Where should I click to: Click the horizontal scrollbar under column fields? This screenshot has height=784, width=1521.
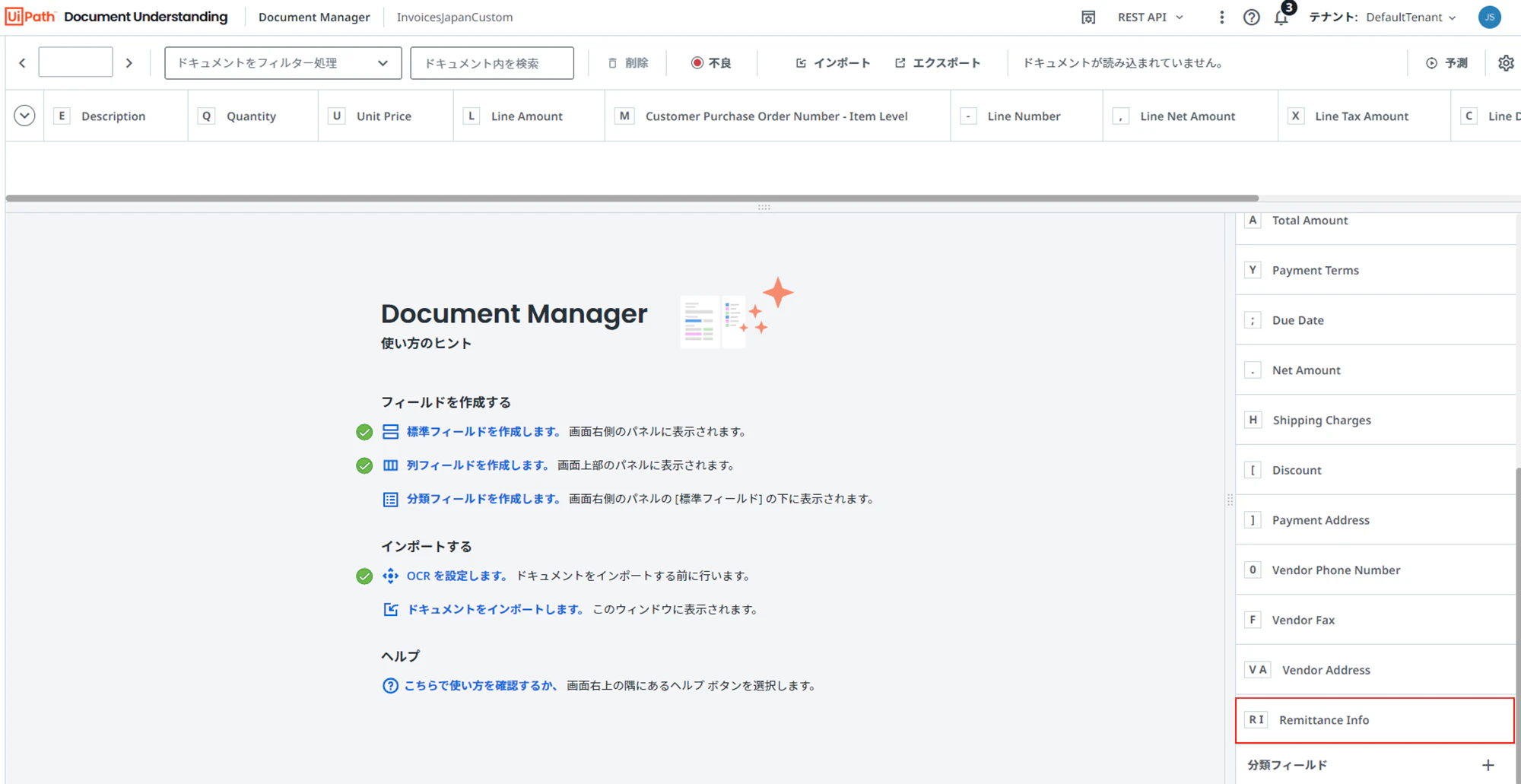pyautogui.click(x=632, y=198)
